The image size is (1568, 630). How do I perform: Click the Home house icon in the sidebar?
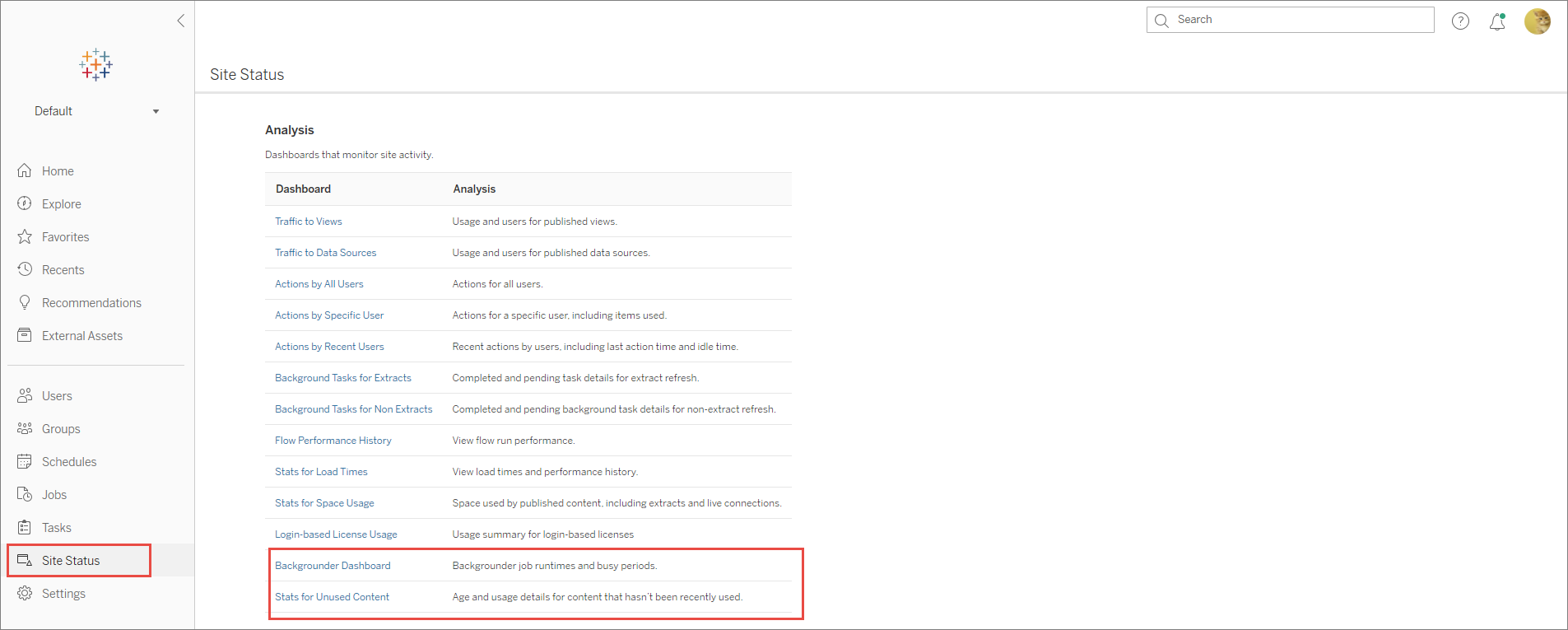(x=25, y=170)
